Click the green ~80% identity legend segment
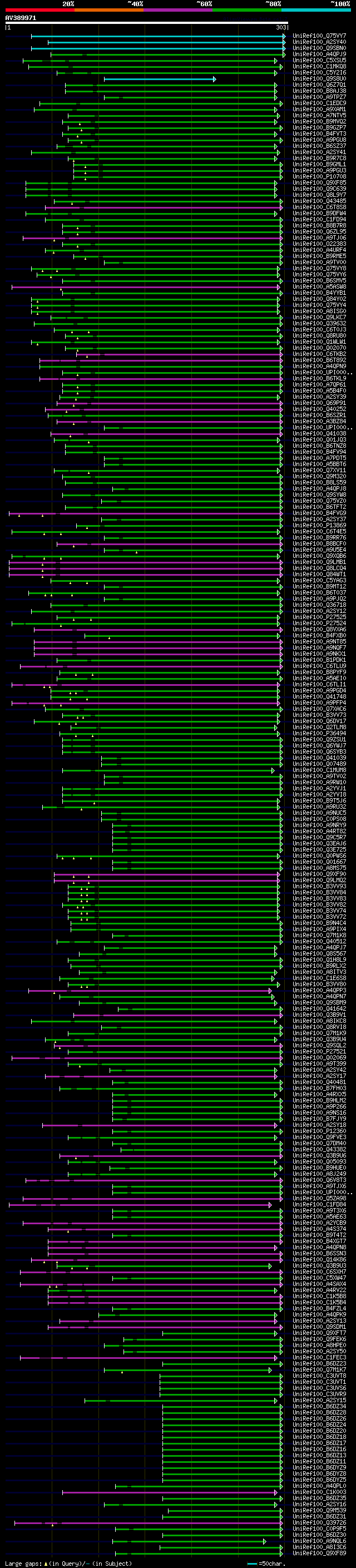356x1568 pixels. click(247, 10)
